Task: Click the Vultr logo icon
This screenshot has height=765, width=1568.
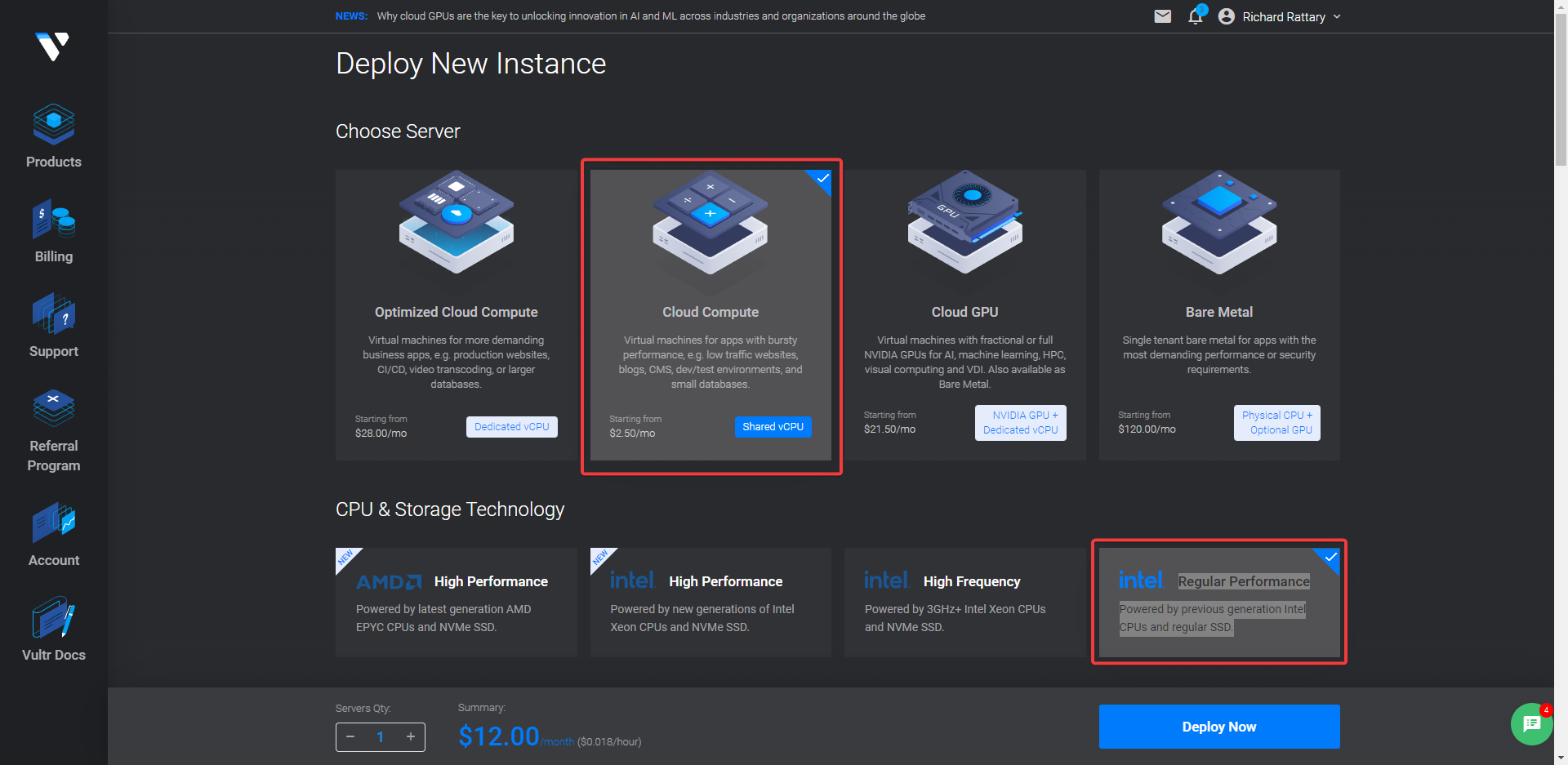Action: (53, 47)
